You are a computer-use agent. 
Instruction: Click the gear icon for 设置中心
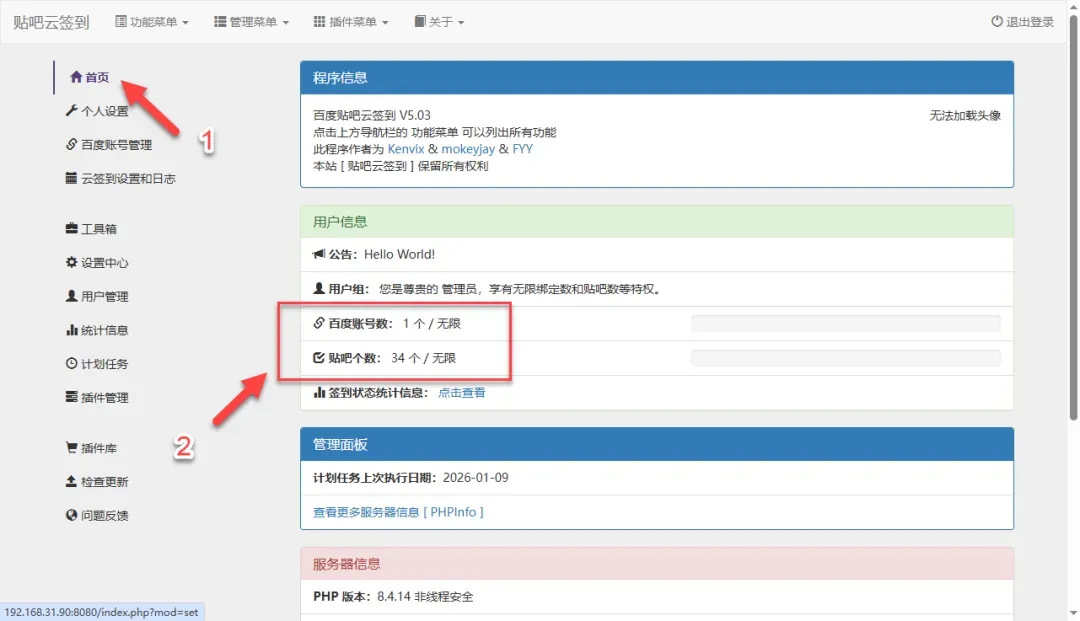71,263
